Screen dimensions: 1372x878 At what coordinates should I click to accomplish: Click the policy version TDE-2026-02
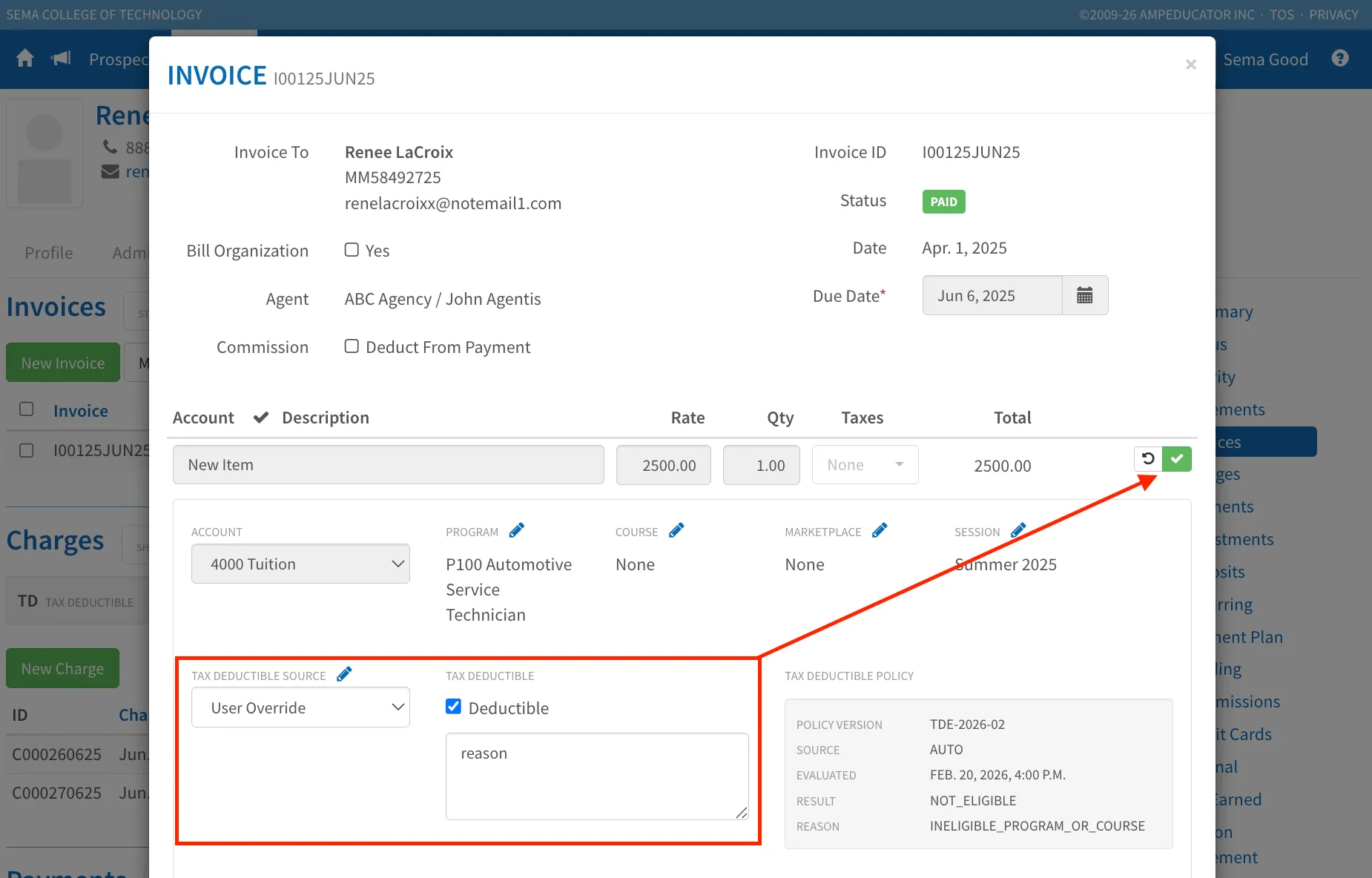[967, 724]
